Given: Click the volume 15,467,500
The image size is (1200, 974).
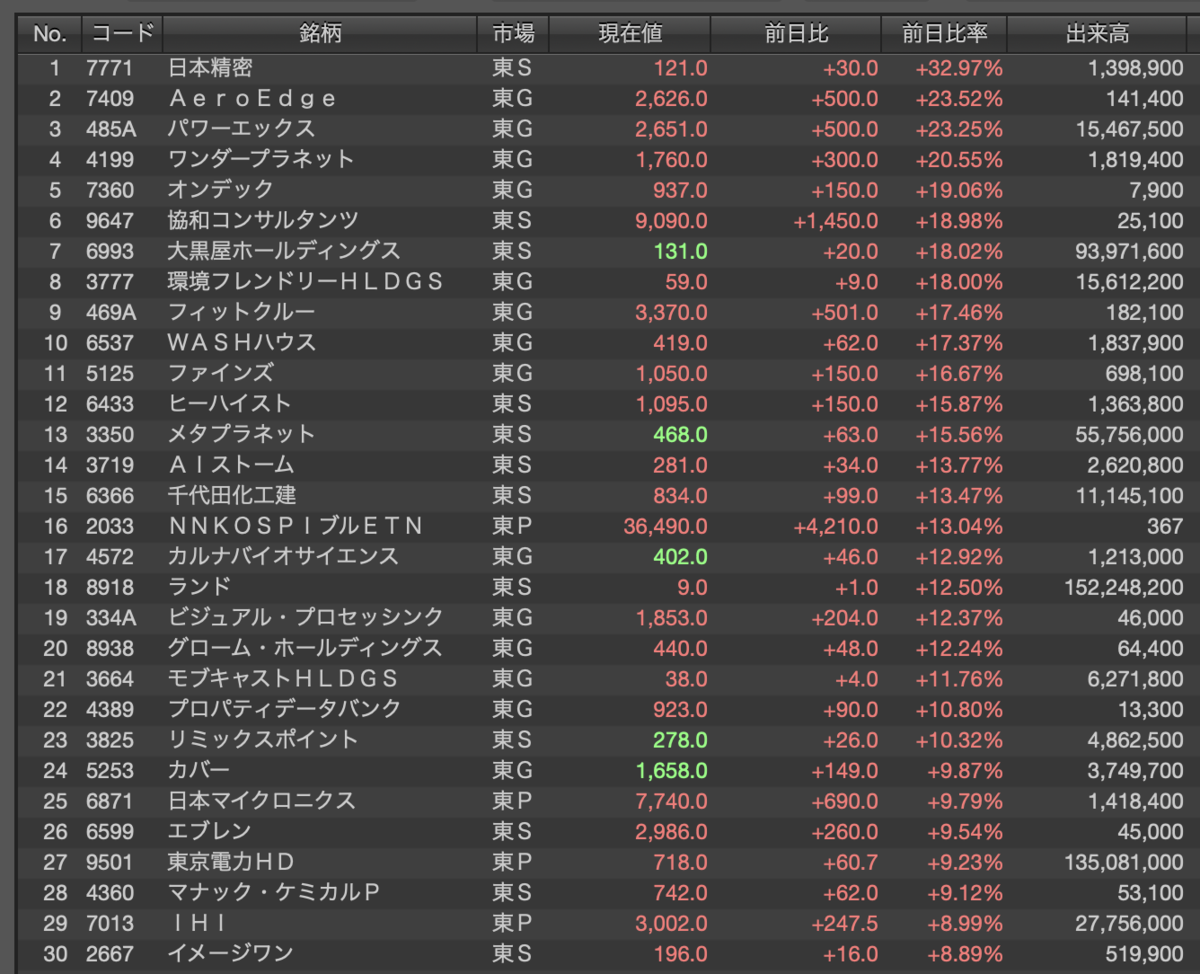Looking at the screenshot, I should [x=1131, y=129].
